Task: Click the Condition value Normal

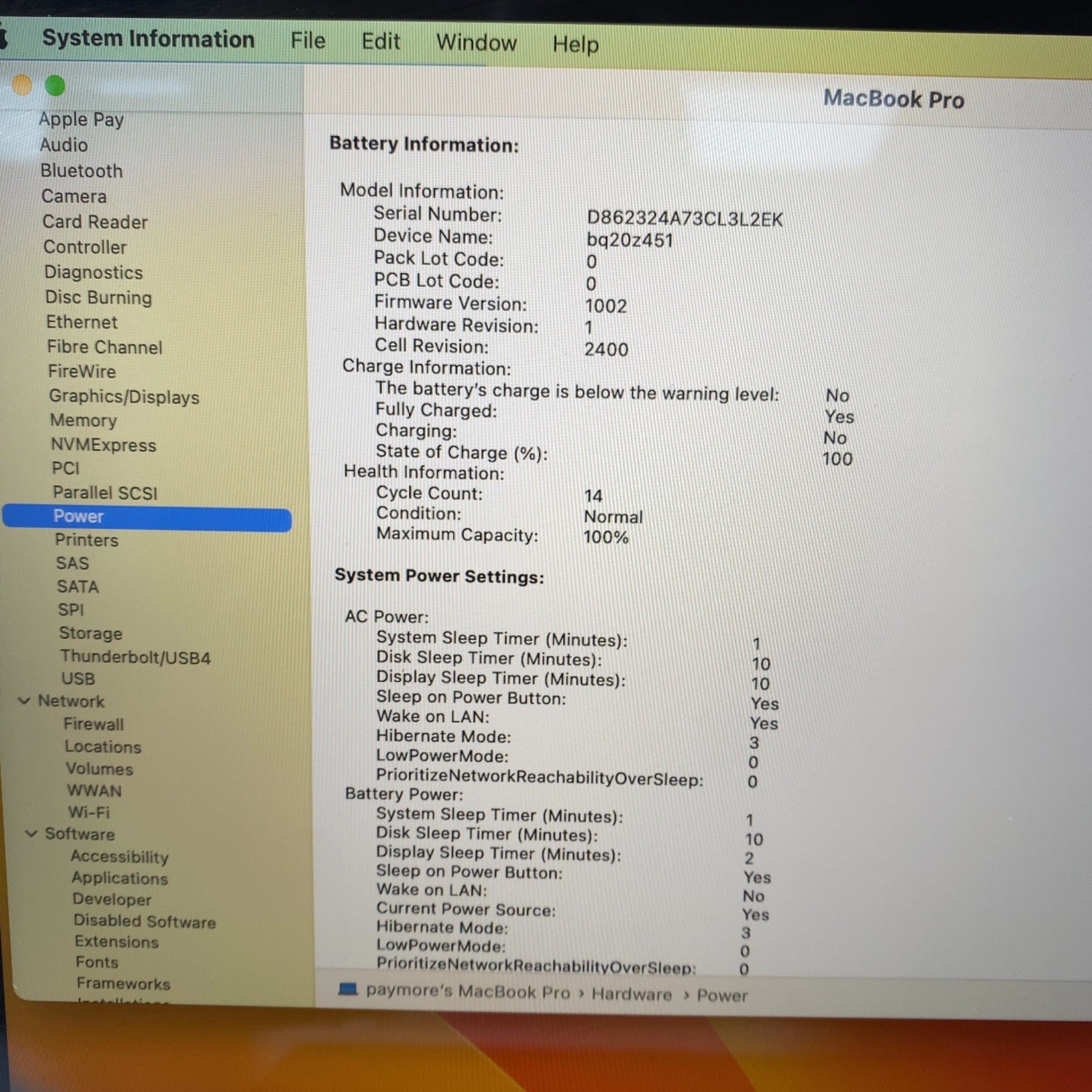Action: coord(614,517)
